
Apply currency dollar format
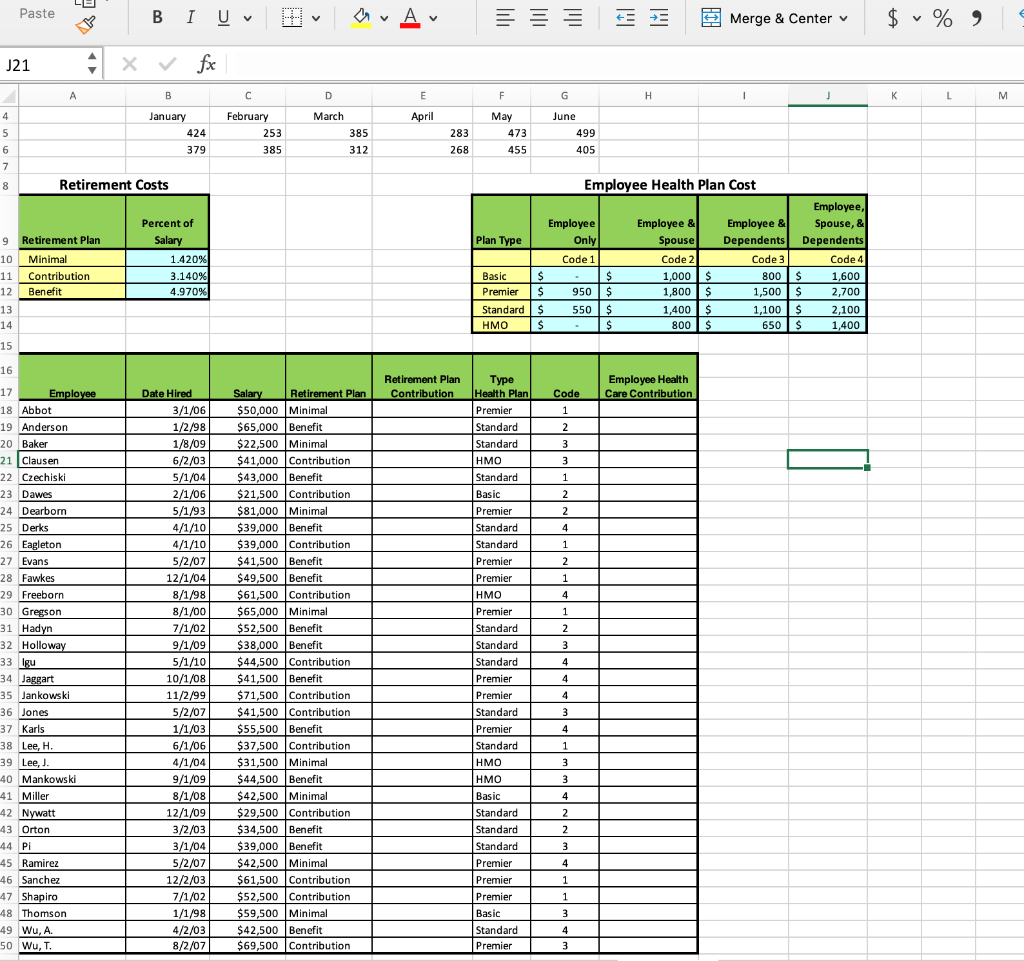click(x=893, y=18)
